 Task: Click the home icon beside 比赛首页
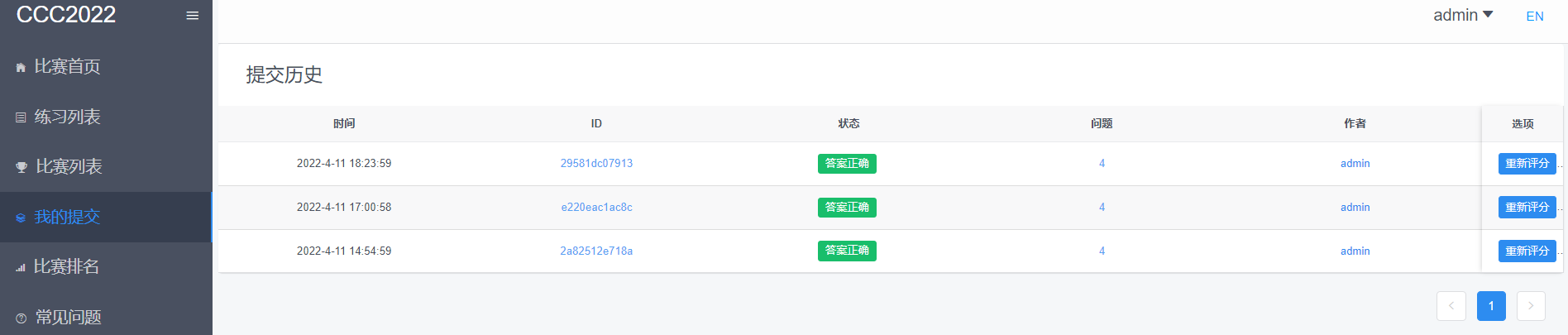(x=21, y=68)
